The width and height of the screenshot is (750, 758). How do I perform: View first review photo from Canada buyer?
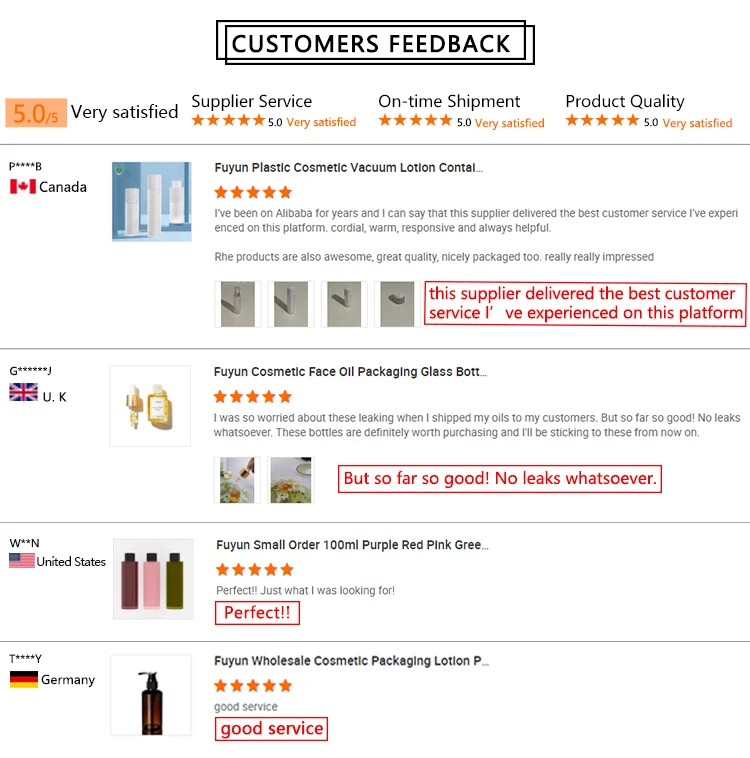click(x=237, y=304)
